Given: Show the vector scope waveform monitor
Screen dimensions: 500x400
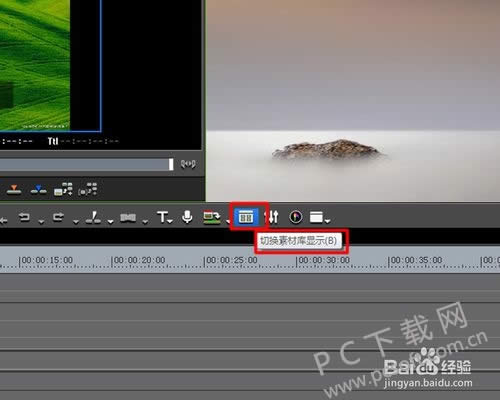Looking at the screenshot, I should [296, 217].
